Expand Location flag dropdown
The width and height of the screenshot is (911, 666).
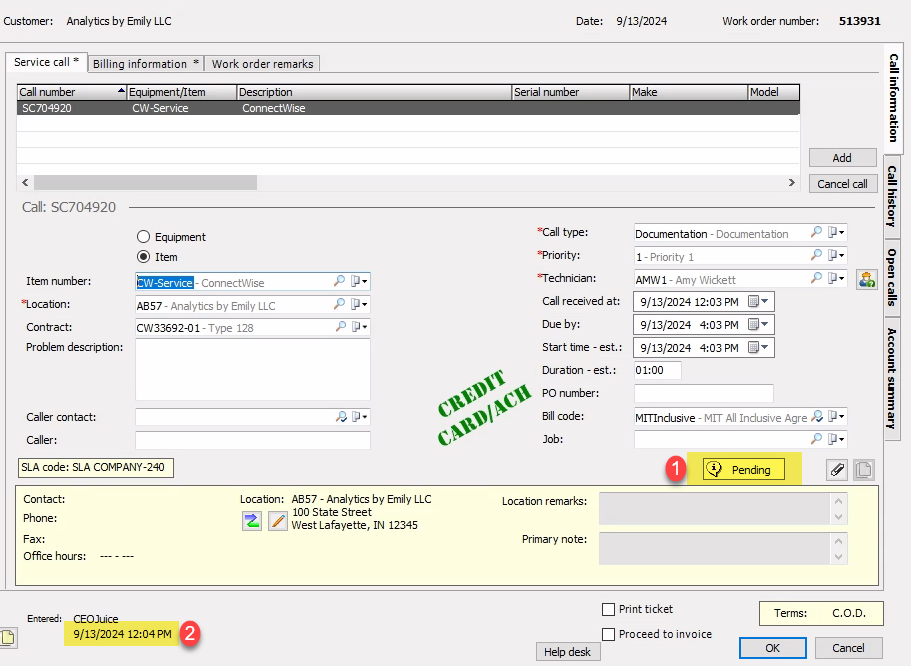(x=359, y=304)
